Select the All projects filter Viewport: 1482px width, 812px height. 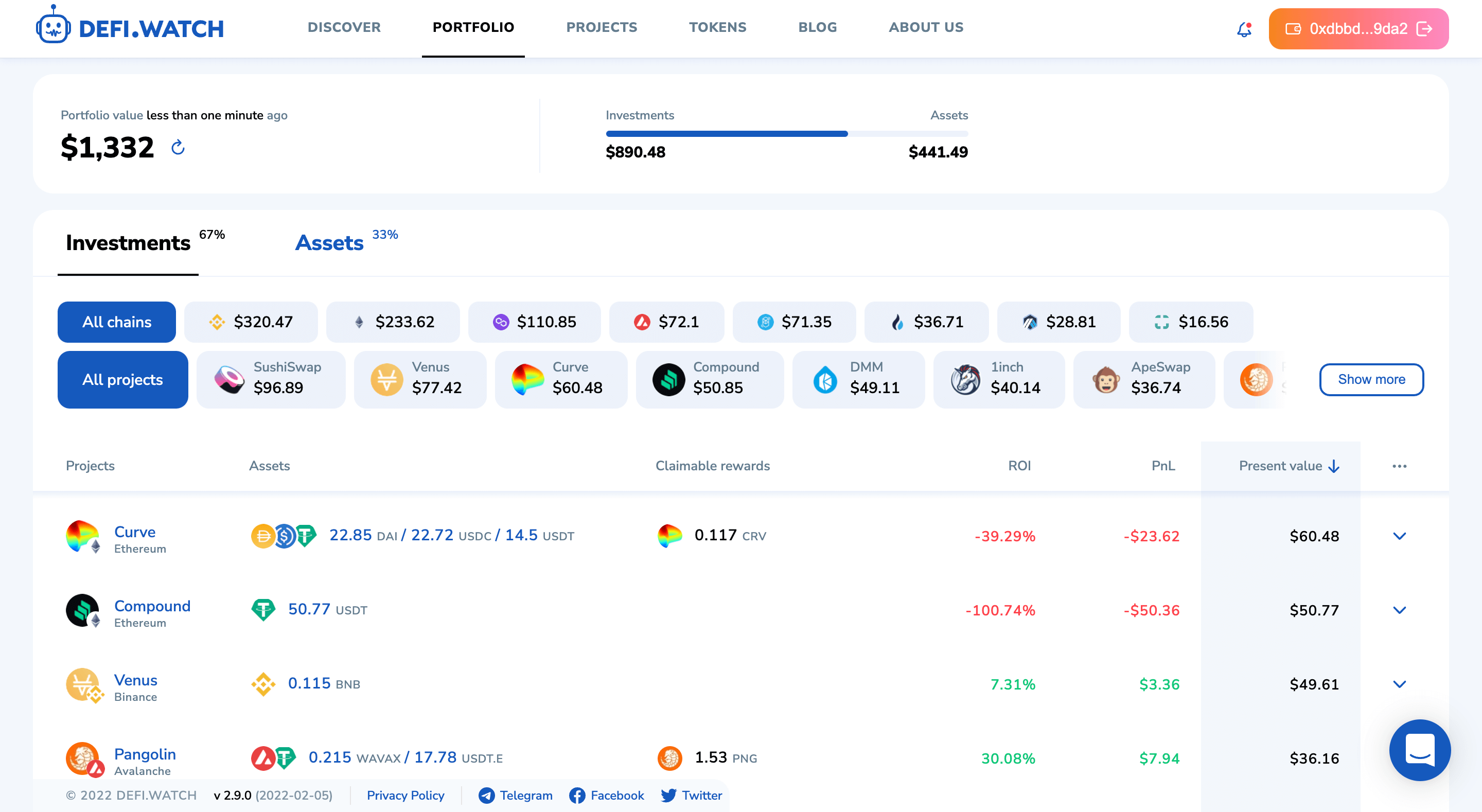click(122, 380)
